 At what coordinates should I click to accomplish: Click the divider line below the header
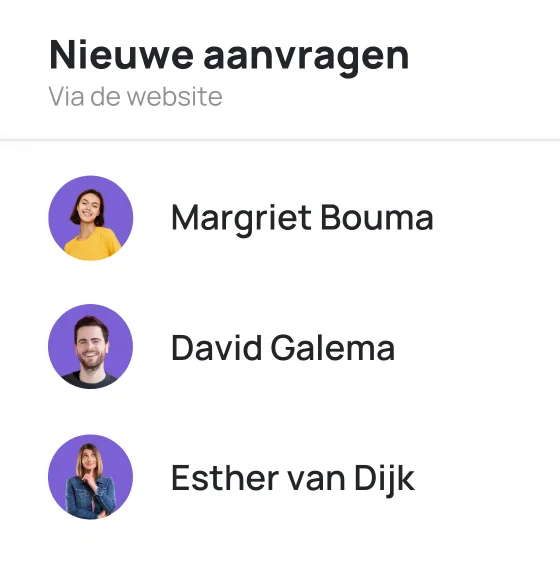click(x=280, y=140)
